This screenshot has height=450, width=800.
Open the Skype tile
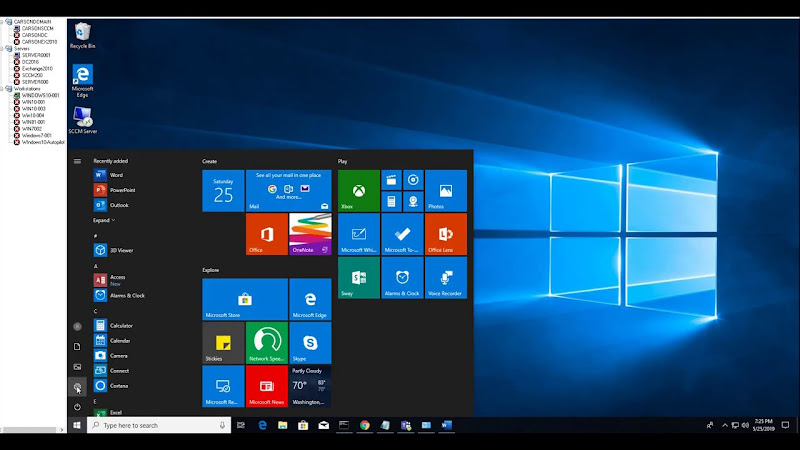tap(310, 342)
